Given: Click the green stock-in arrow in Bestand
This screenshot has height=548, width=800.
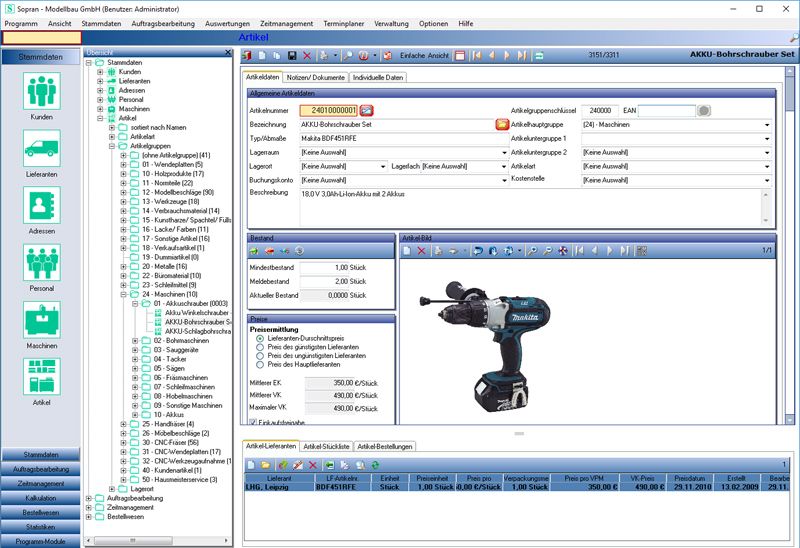Looking at the screenshot, I should (x=254, y=251).
